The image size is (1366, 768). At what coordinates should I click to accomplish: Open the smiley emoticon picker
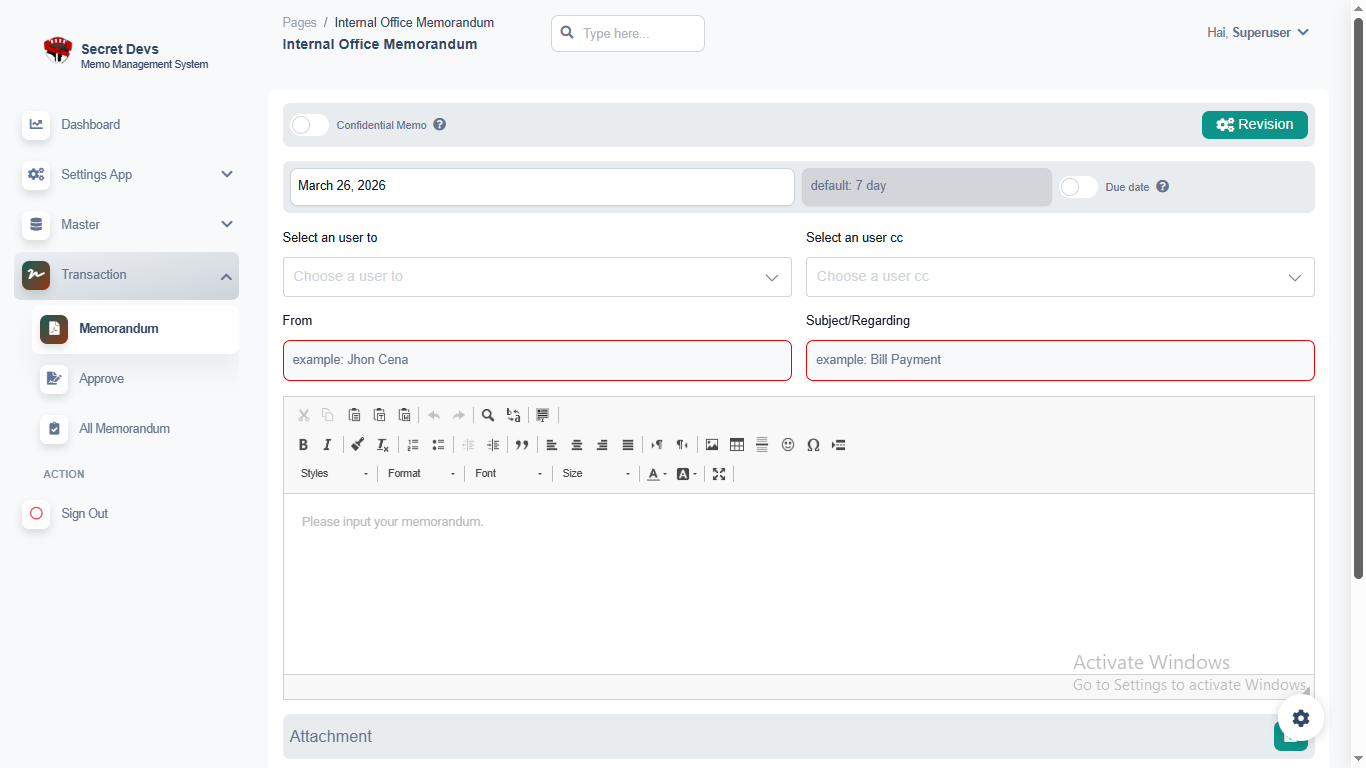pyautogui.click(x=788, y=445)
